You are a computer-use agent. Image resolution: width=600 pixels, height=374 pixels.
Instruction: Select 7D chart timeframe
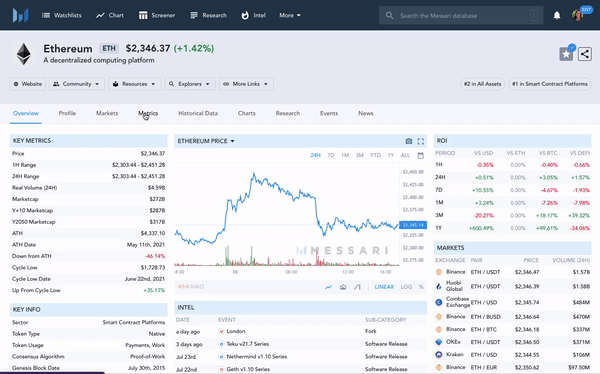click(331, 155)
